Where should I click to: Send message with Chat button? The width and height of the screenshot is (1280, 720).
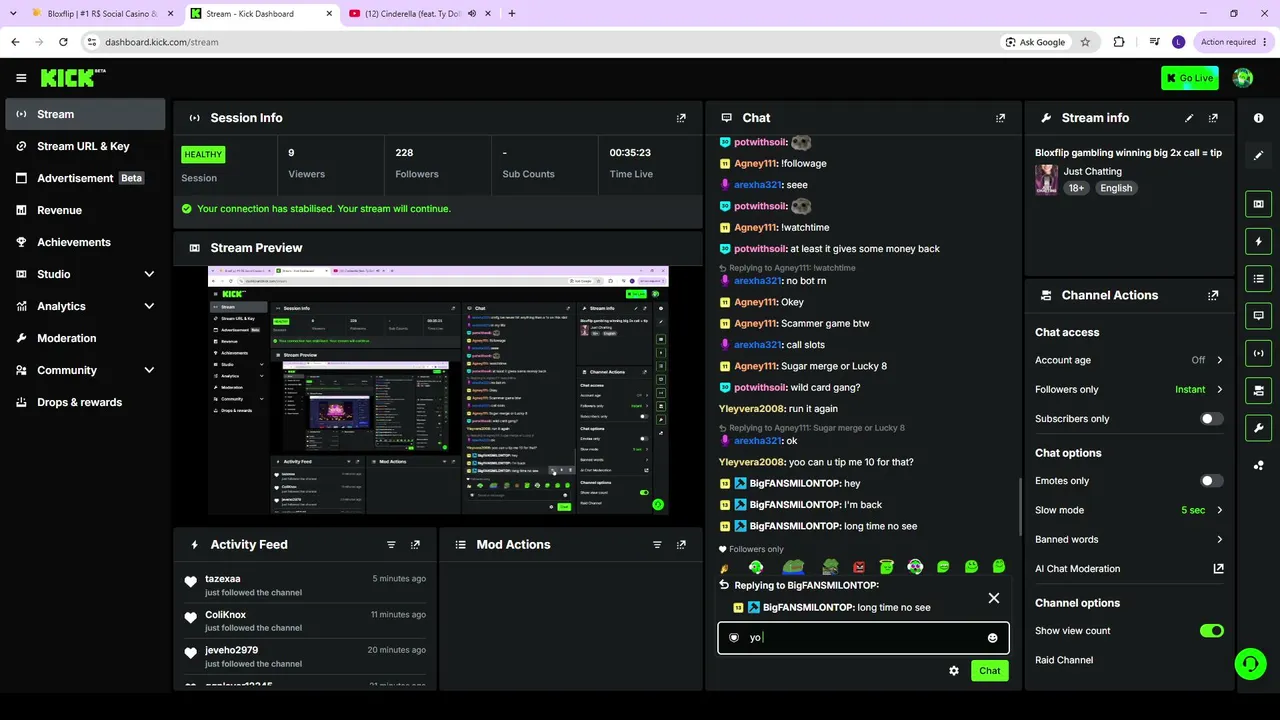pyautogui.click(x=989, y=671)
